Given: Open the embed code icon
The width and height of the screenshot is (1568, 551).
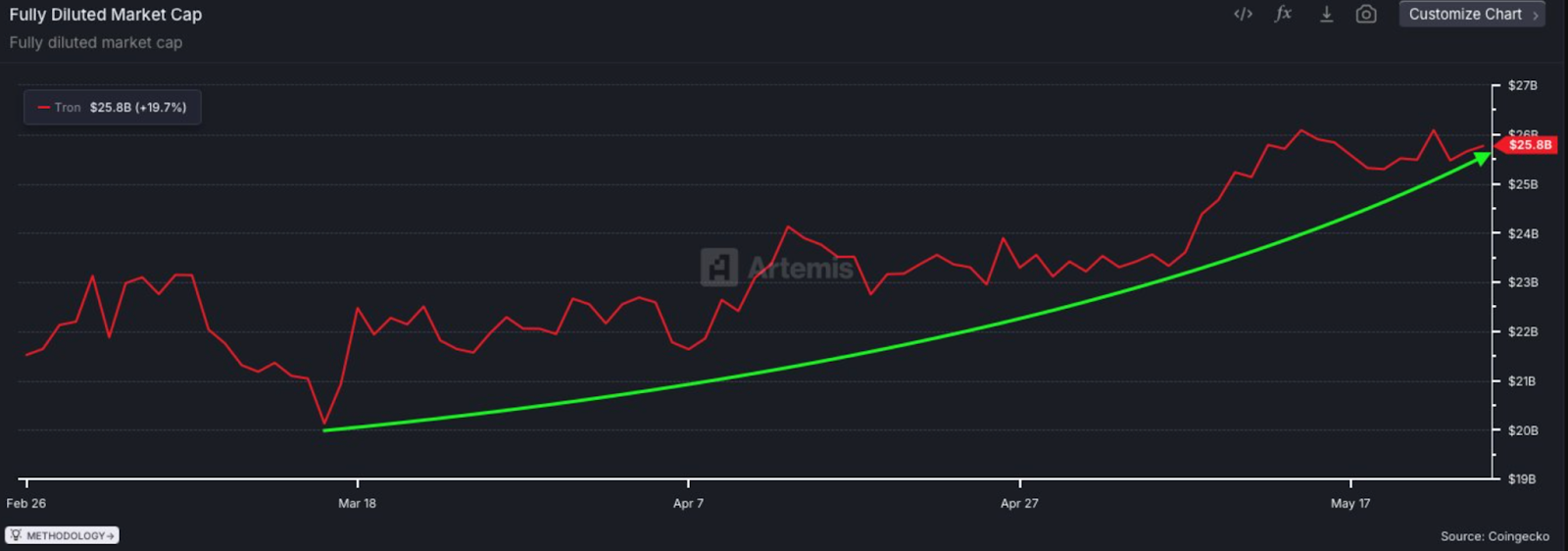Looking at the screenshot, I should click(1243, 14).
